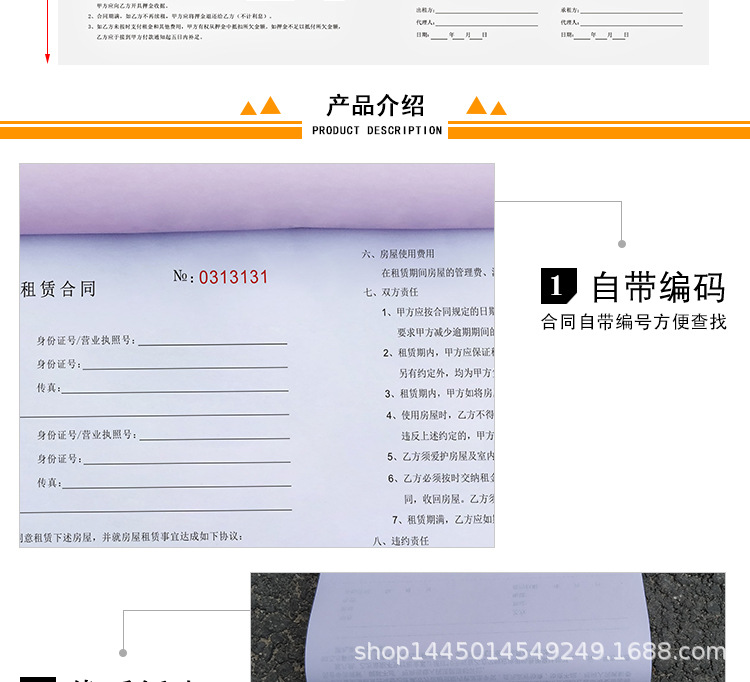Click the black number 1 badge
Screen dimensions: 750x682
pos(558,286)
